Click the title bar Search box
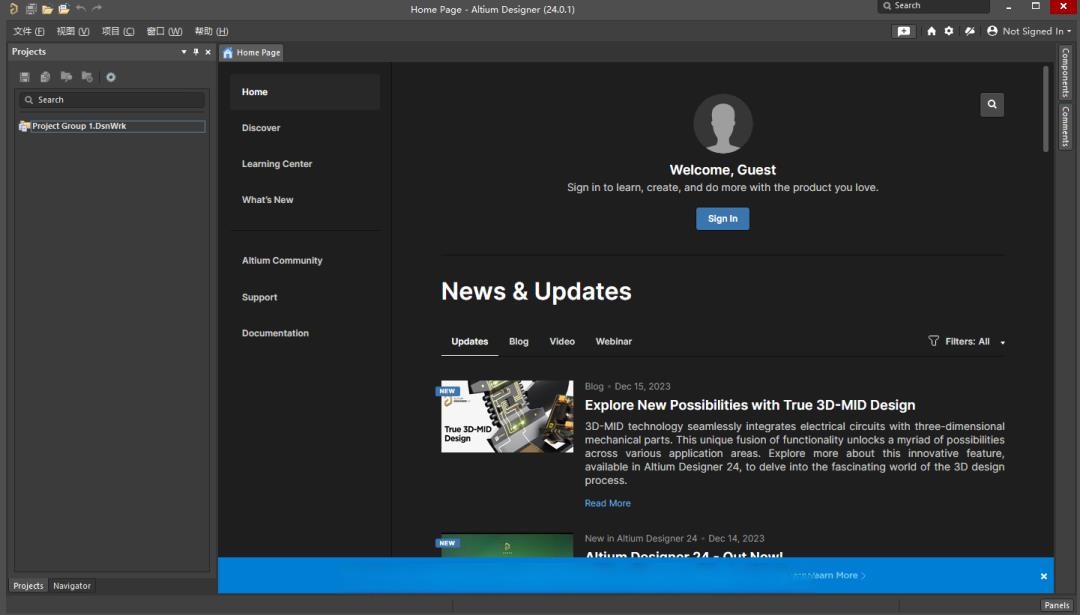Image resolution: width=1080 pixels, height=615 pixels. [x=933, y=6]
